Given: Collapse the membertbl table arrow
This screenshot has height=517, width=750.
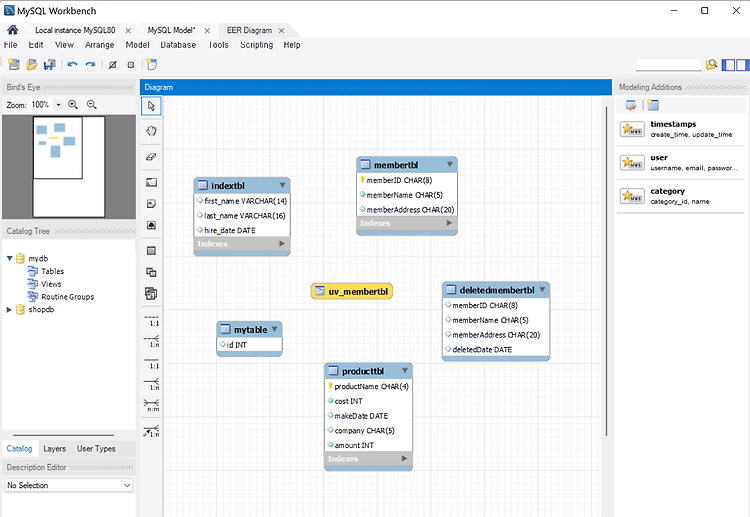Looking at the screenshot, I should pos(450,164).
